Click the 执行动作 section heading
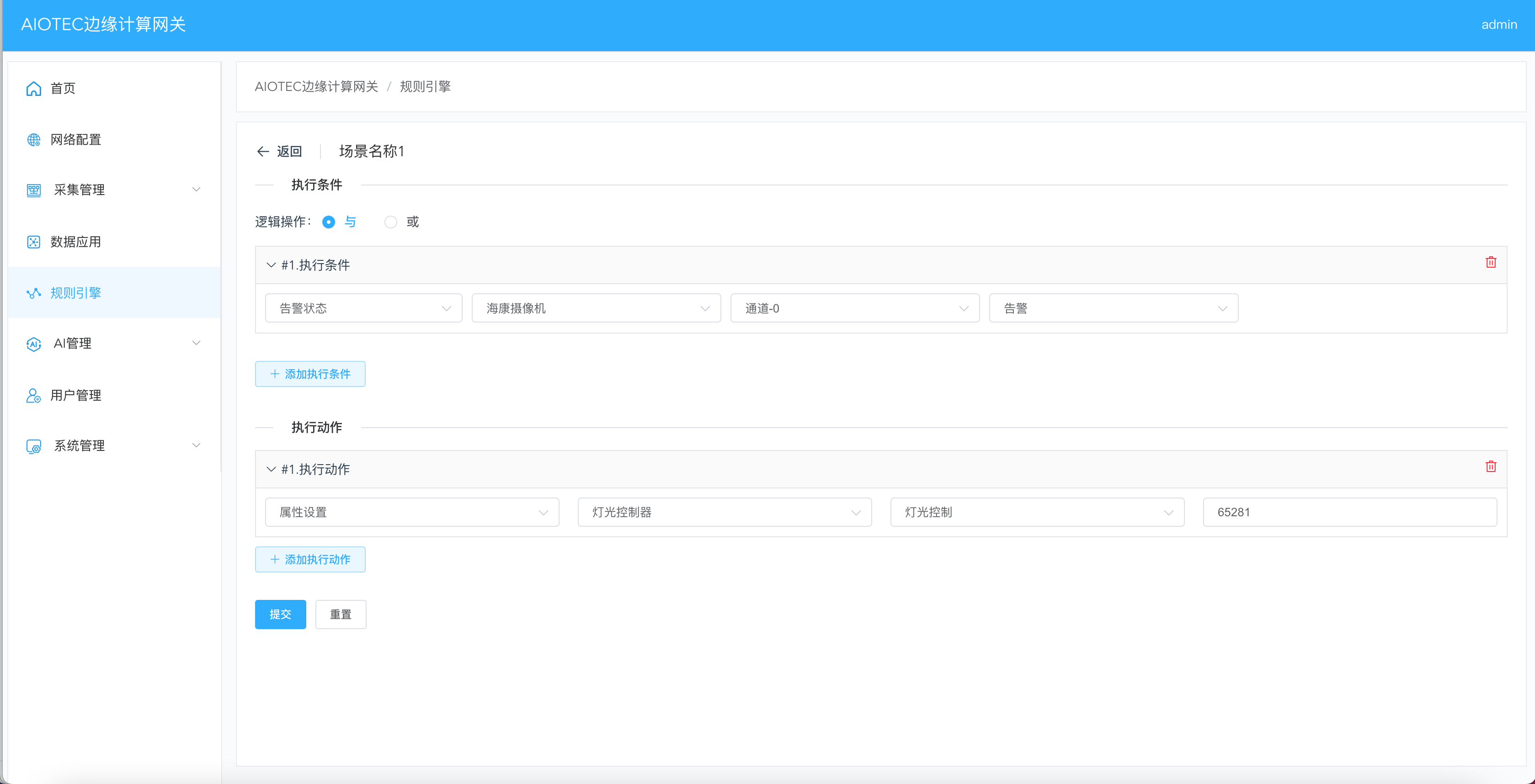Viewport: 1535px width, 784px height. click(x=317, y=427)
